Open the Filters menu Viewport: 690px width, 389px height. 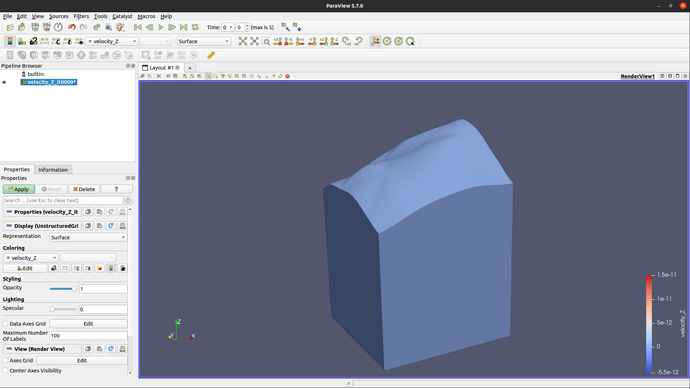point(81,16)
